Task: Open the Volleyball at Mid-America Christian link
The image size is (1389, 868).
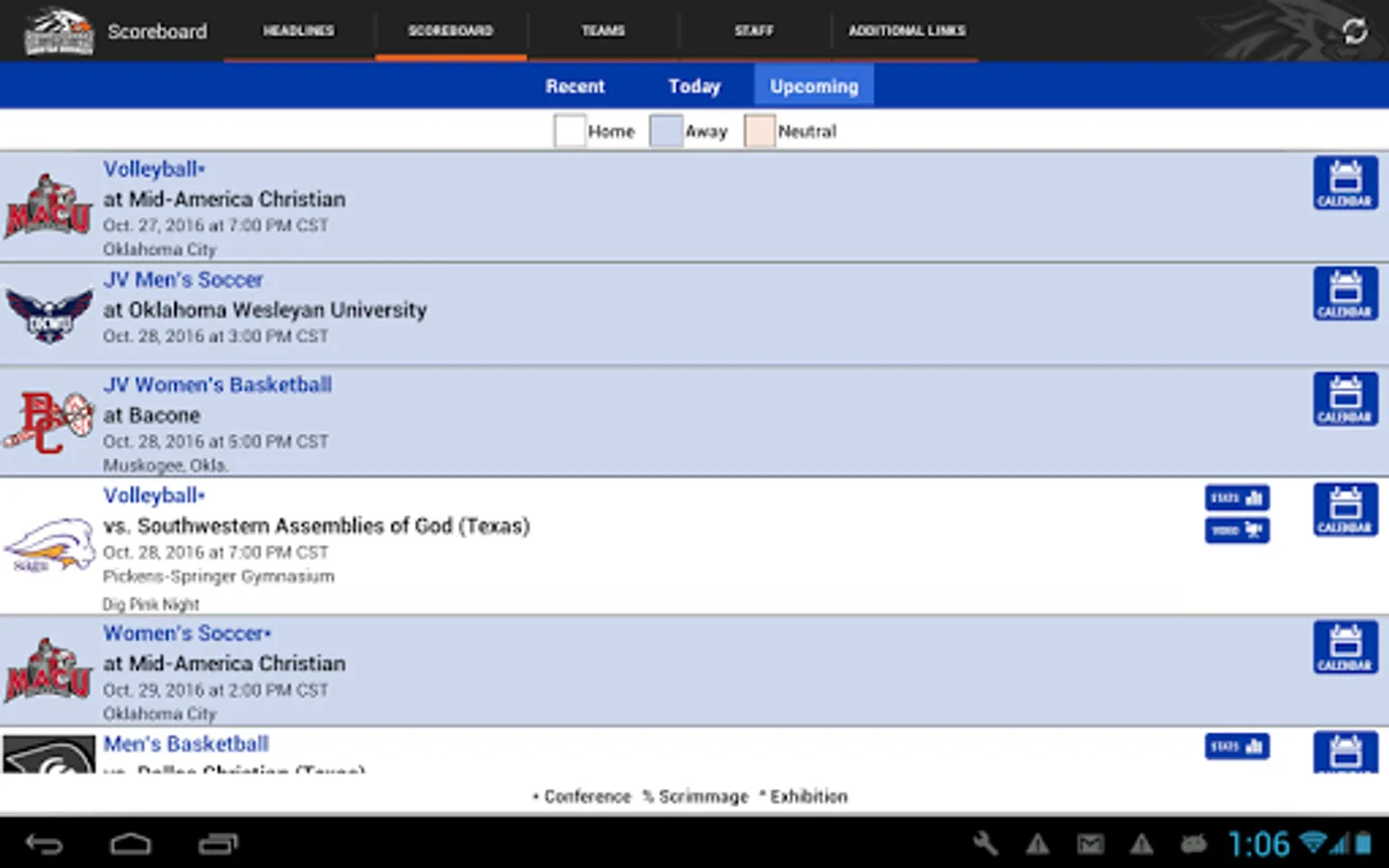Action: point(154,170)
